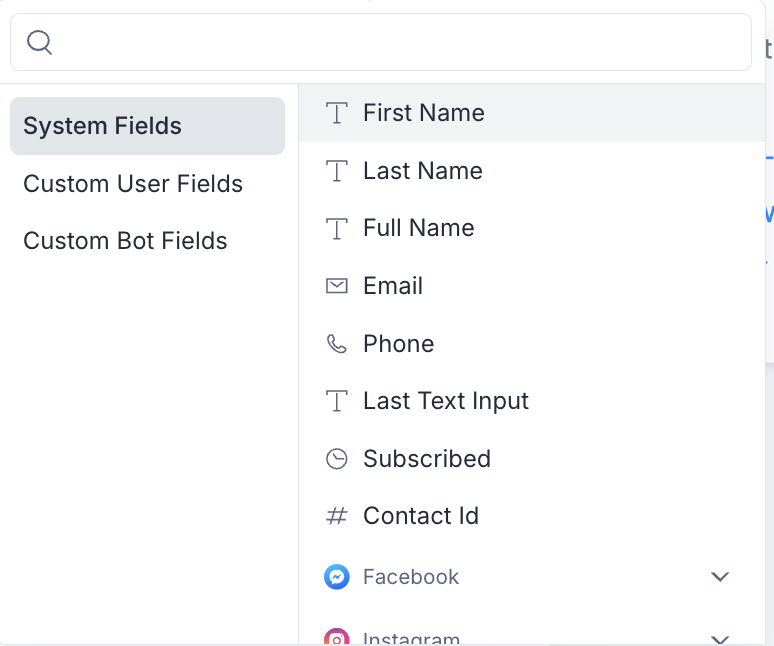Screen dimensions: 774x646
Task: Pick the Full Name field
Action: (419, 228)
